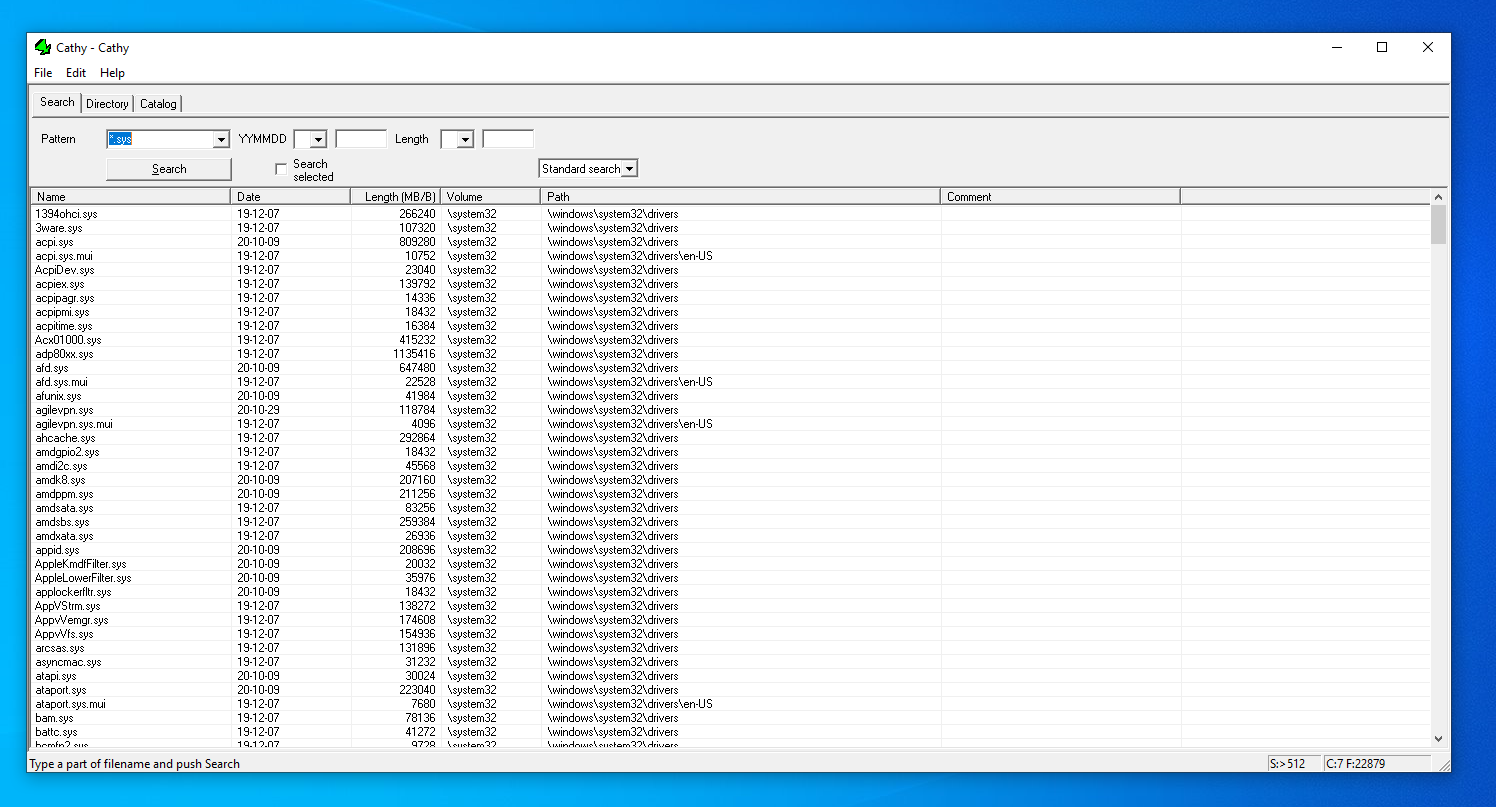The width and height of the screenshot is (1496, 807).
Task: Open the Pattern dropdown list
Action: (x=222, y=140)
